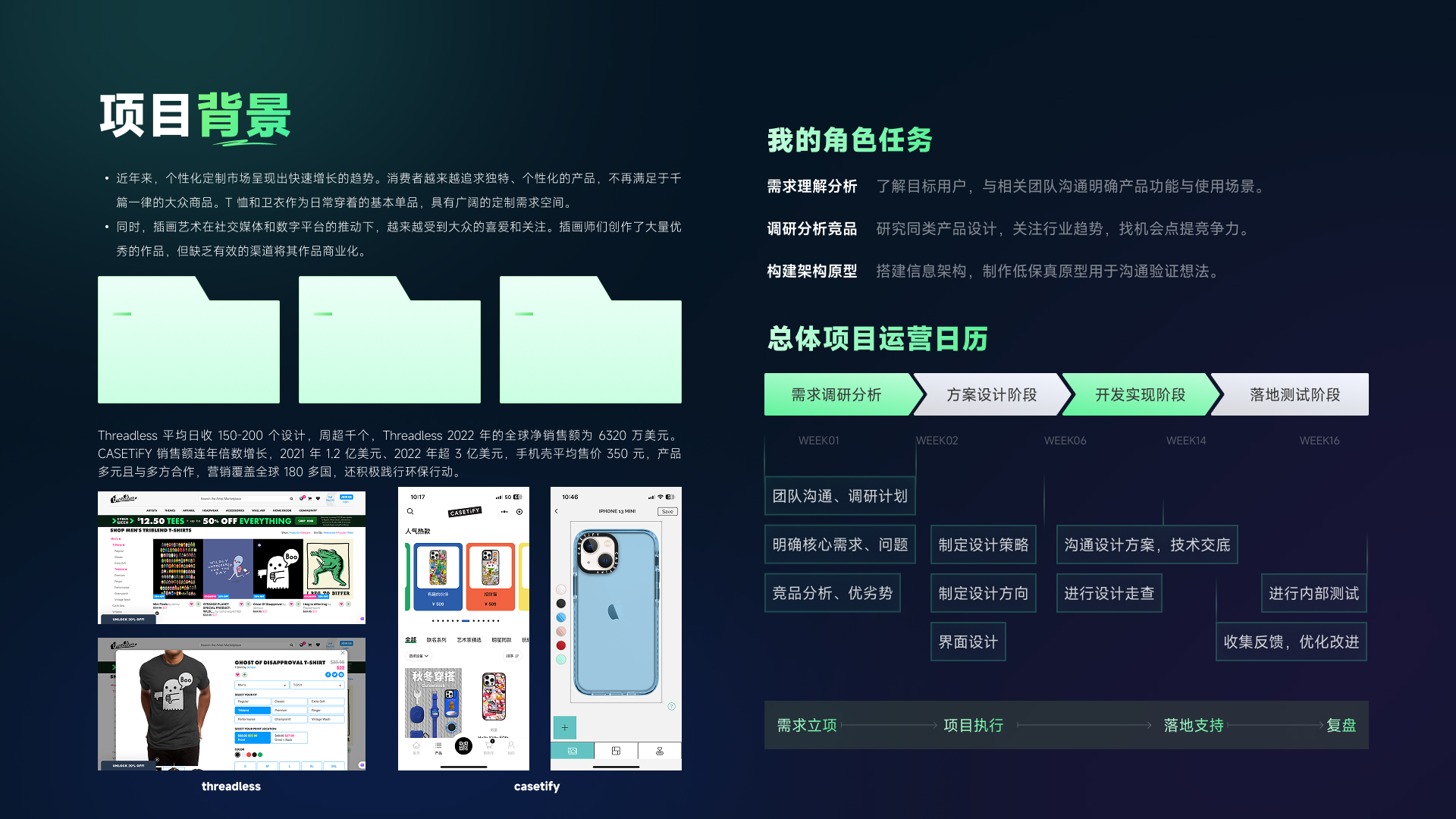Close the Ghost of Disapproval T-shirt popup
This screenshot has height=819, width=1456.
pyautogui.click(x=343, y=652)
